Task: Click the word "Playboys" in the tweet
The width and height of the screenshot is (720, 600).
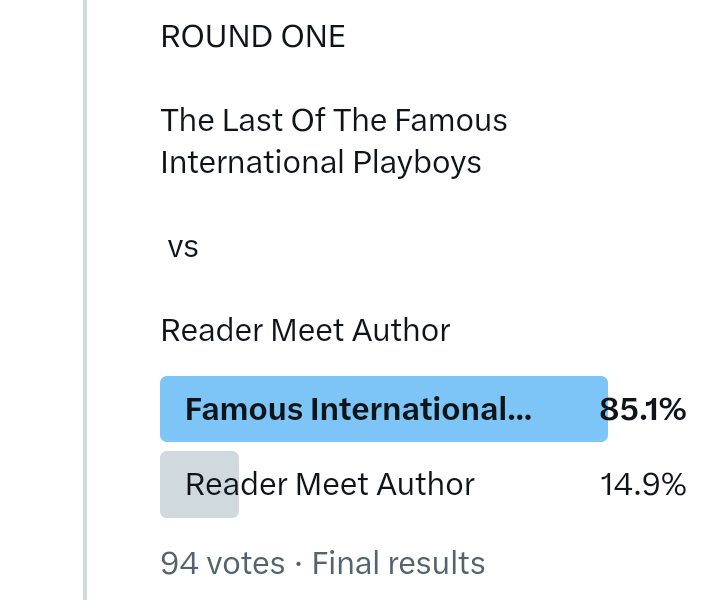Action: [x=418, y=162]
